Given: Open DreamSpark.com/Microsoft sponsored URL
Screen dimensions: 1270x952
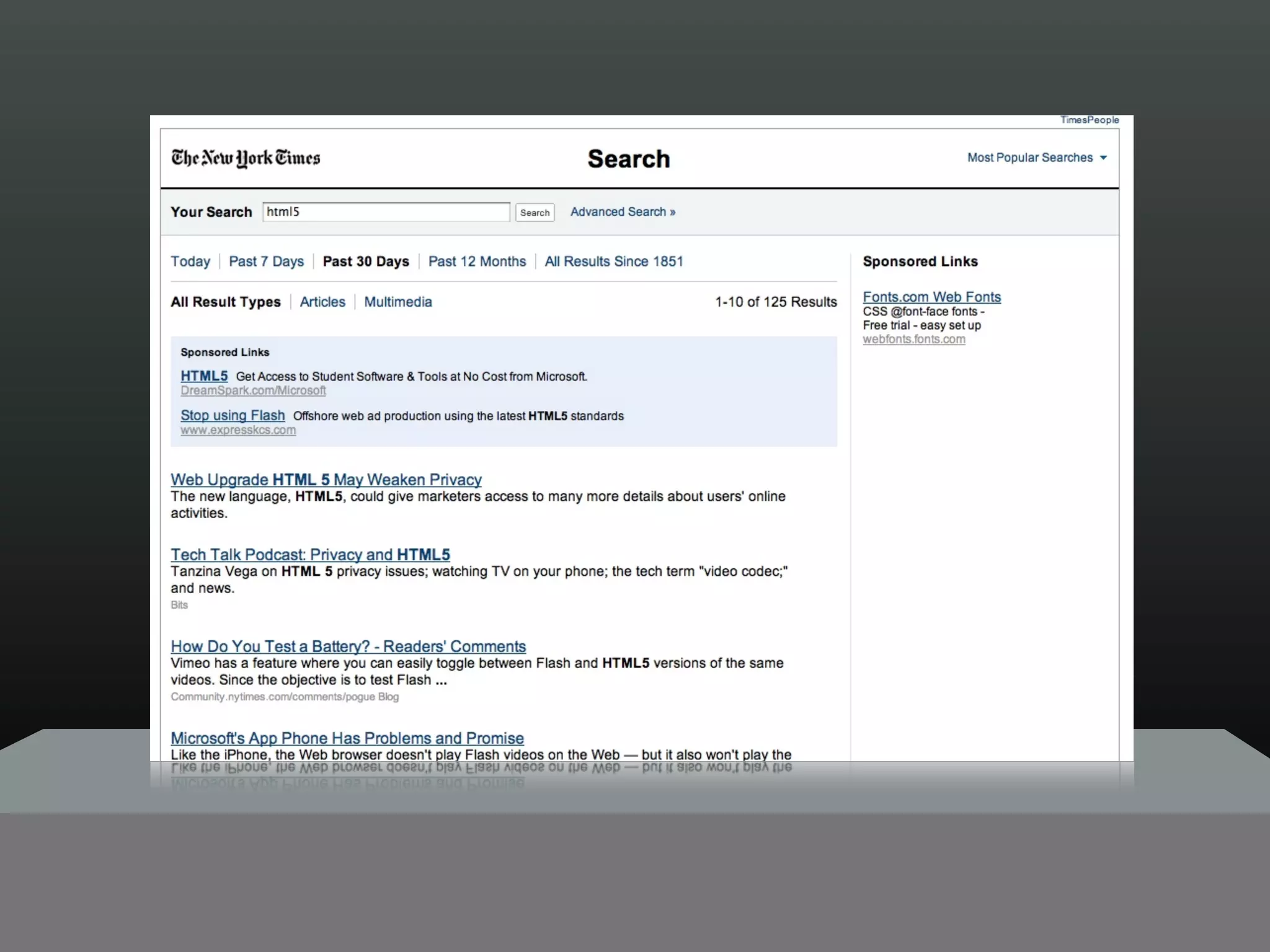Looking at the screenshot, I should point(253,390).
